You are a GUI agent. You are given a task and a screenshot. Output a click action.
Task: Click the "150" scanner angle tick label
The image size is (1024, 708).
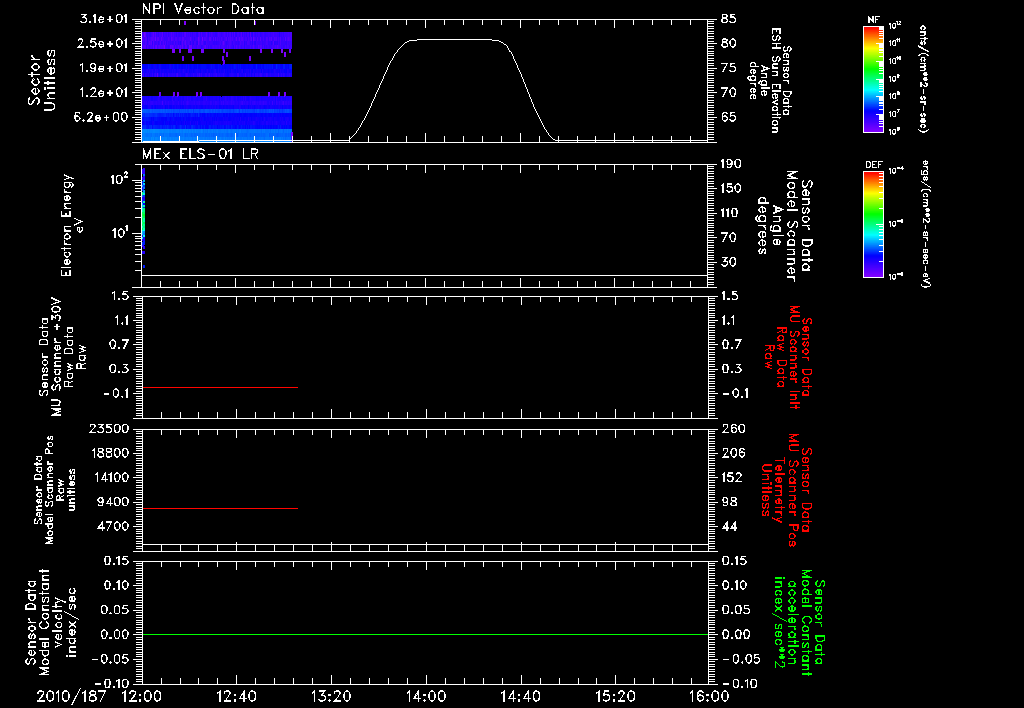(731, 189)
